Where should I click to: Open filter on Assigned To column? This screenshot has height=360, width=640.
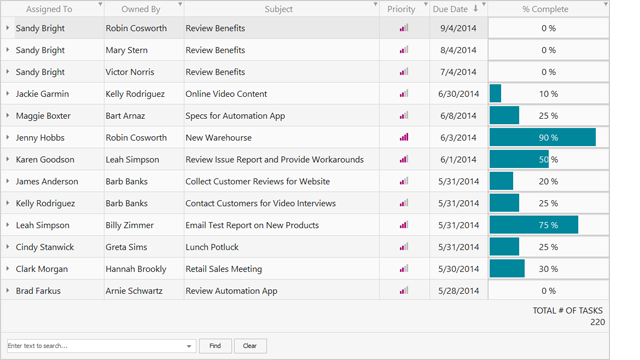100,4
